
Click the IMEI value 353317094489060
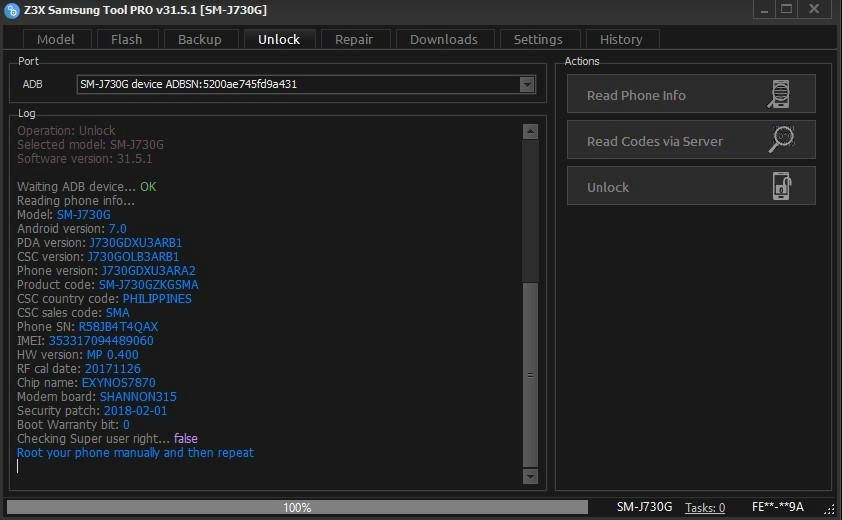(x=101, y=341)
